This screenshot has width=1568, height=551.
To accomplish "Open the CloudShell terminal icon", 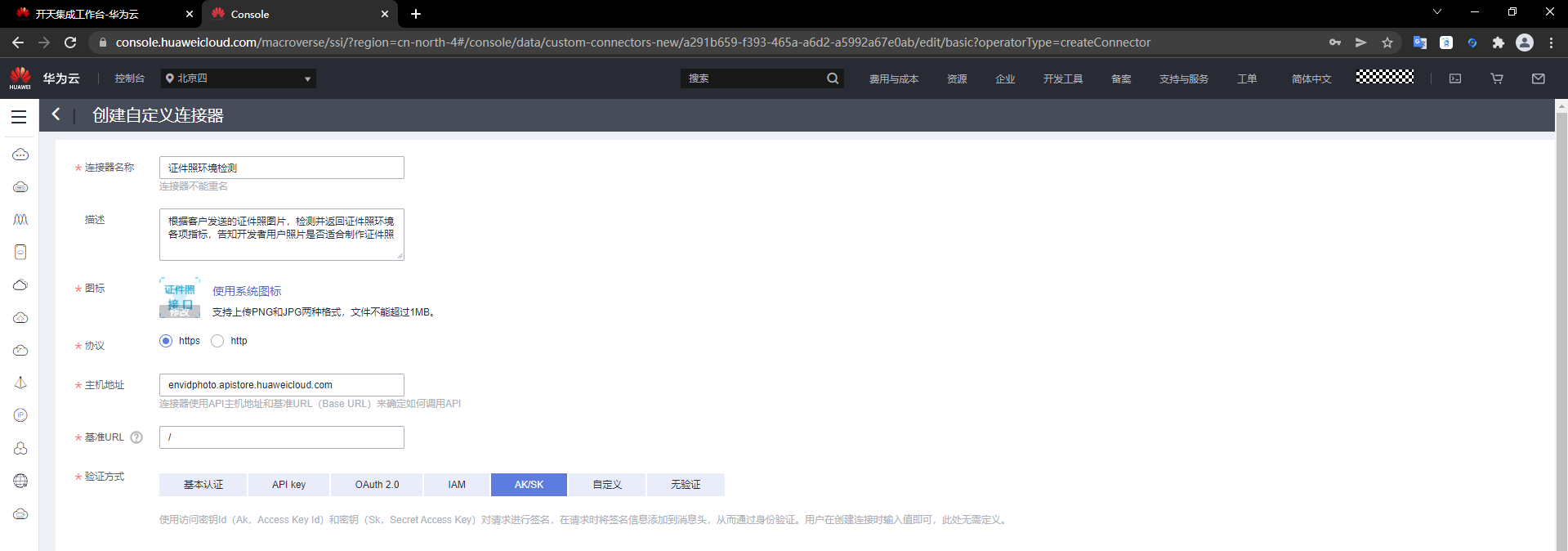I will 1455,78.
